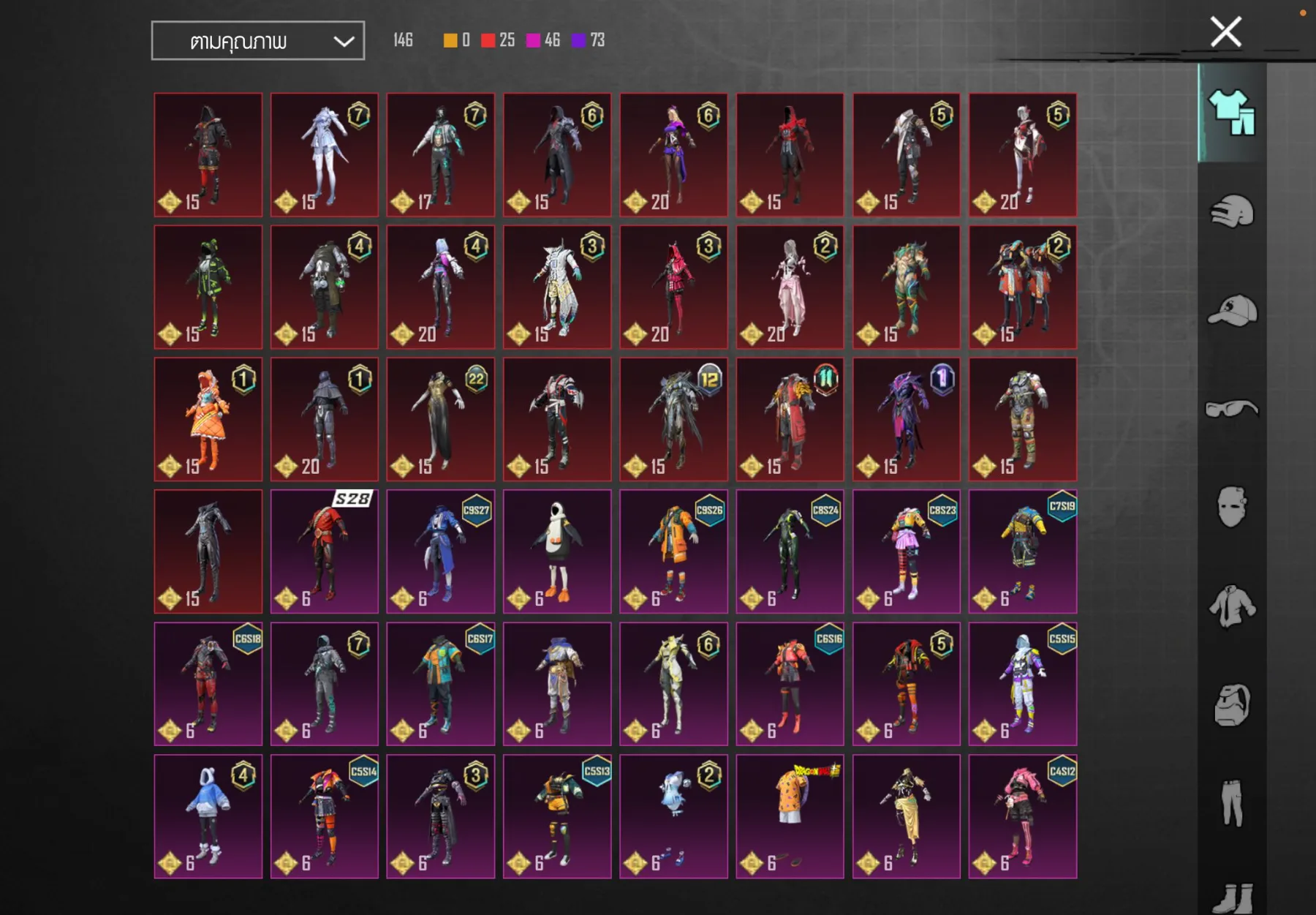Switch to the boots category icon
Image resolution: width=1316 pixels, height=915 pixels.
pos(1232,897)
